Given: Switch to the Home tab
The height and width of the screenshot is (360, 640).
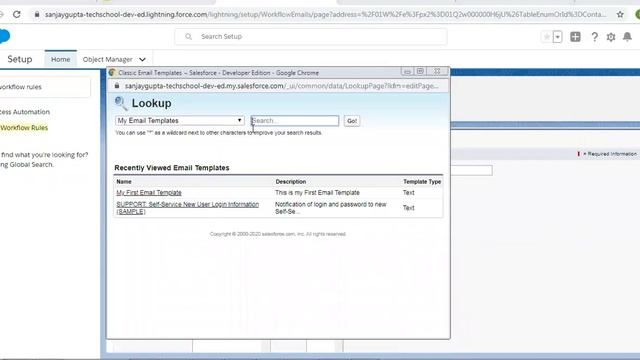Looking at the screenshot, I should click(60, 59).
